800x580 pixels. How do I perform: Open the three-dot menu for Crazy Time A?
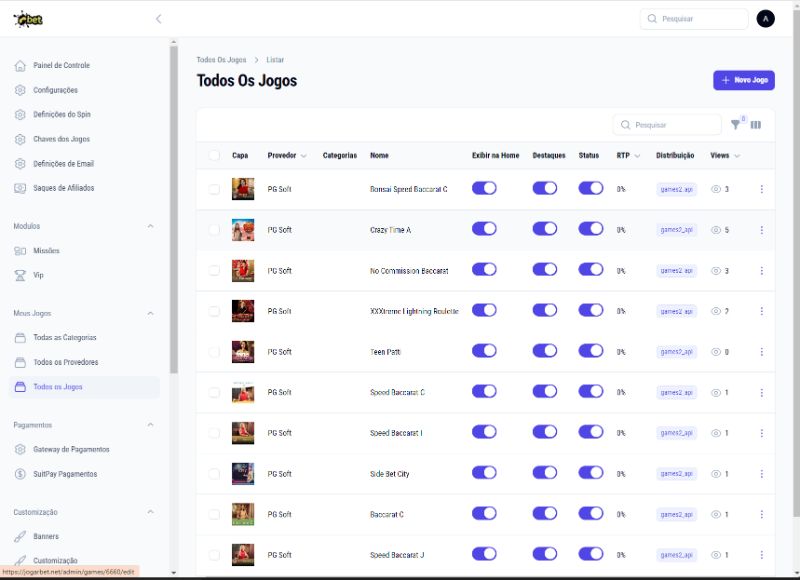point(761,230)
